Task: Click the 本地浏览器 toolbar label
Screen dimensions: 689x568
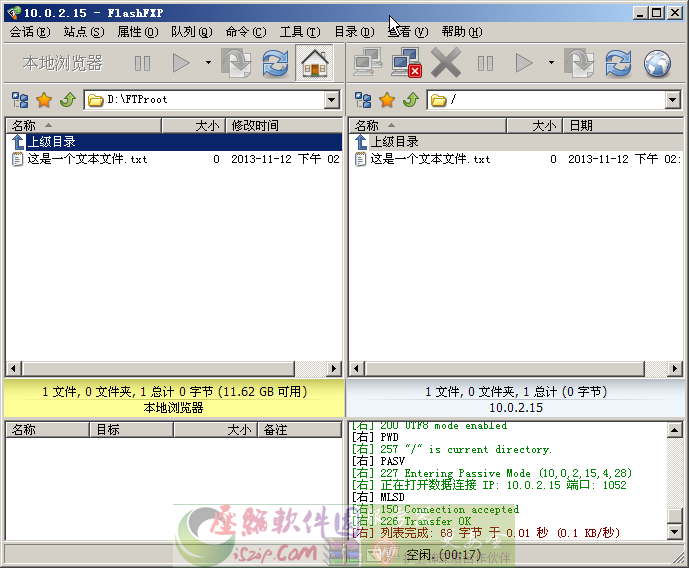Action: coord(62,63)
